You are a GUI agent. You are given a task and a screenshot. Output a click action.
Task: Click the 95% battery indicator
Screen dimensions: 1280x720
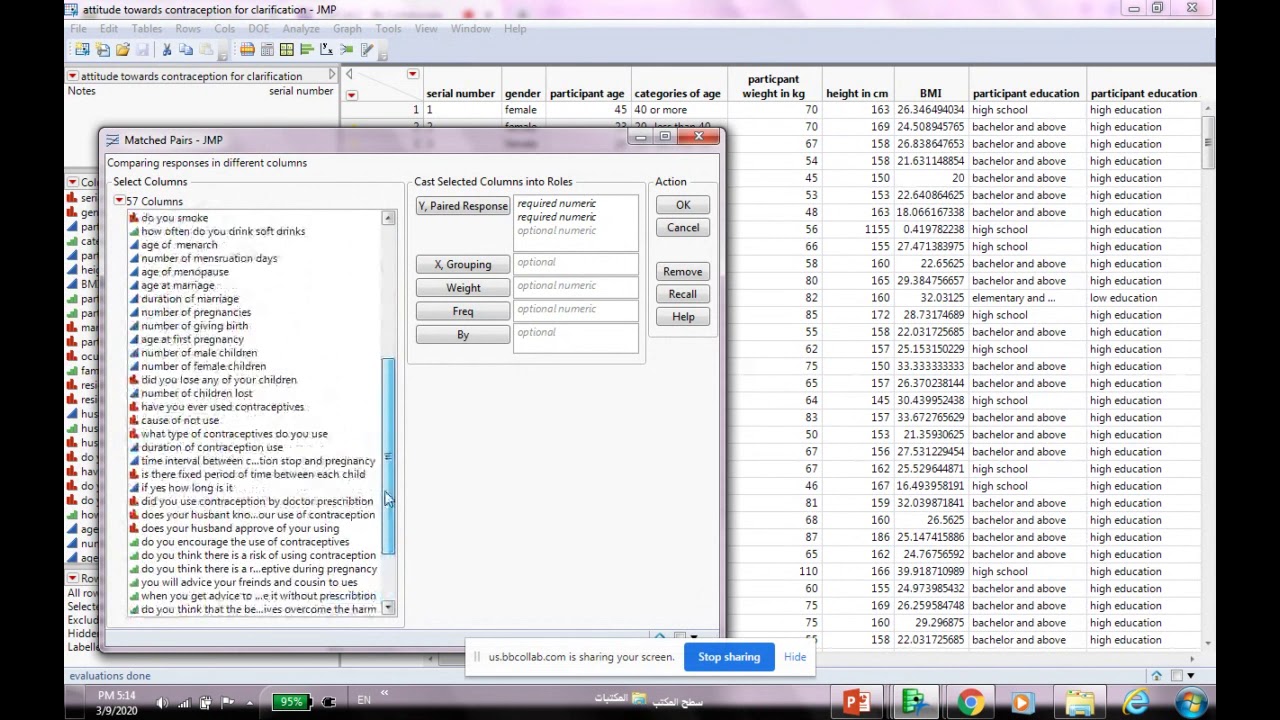[291, 702]
